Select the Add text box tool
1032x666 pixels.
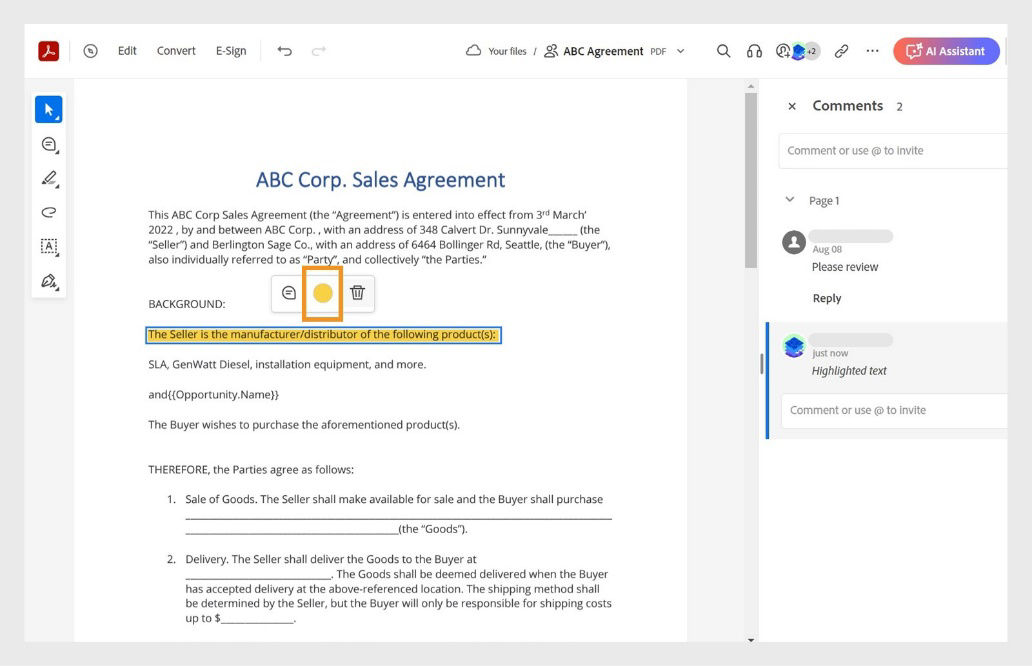coord(48,247)
